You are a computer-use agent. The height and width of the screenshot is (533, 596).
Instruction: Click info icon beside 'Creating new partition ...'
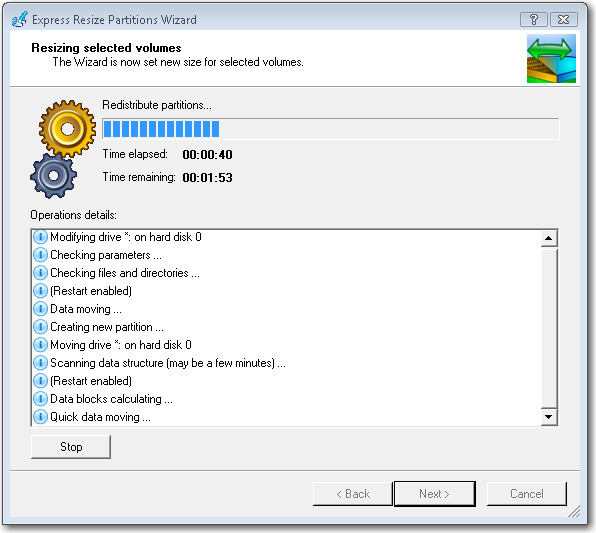(x=40, y=327)
